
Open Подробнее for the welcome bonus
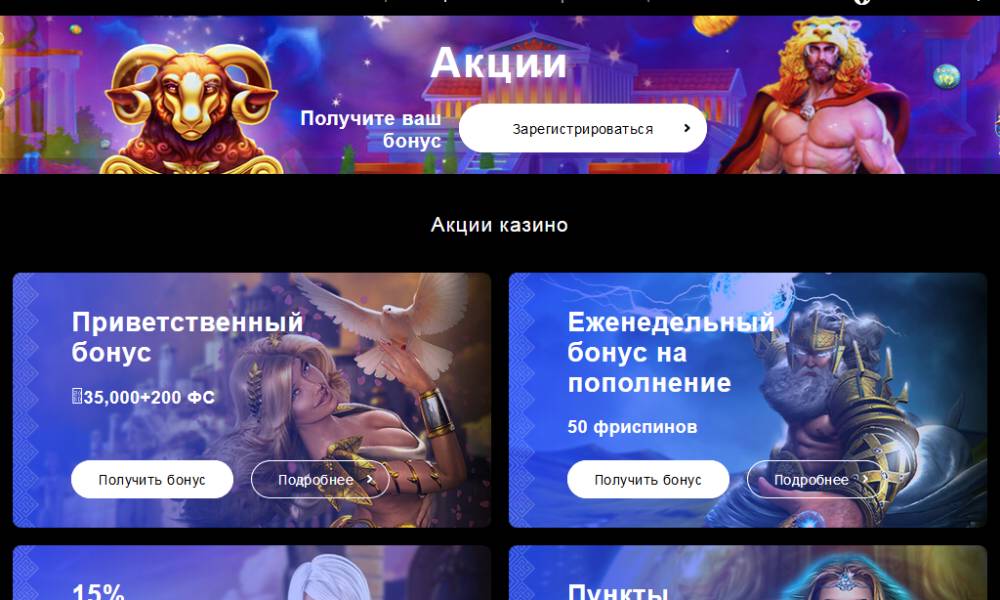[320, 479]
